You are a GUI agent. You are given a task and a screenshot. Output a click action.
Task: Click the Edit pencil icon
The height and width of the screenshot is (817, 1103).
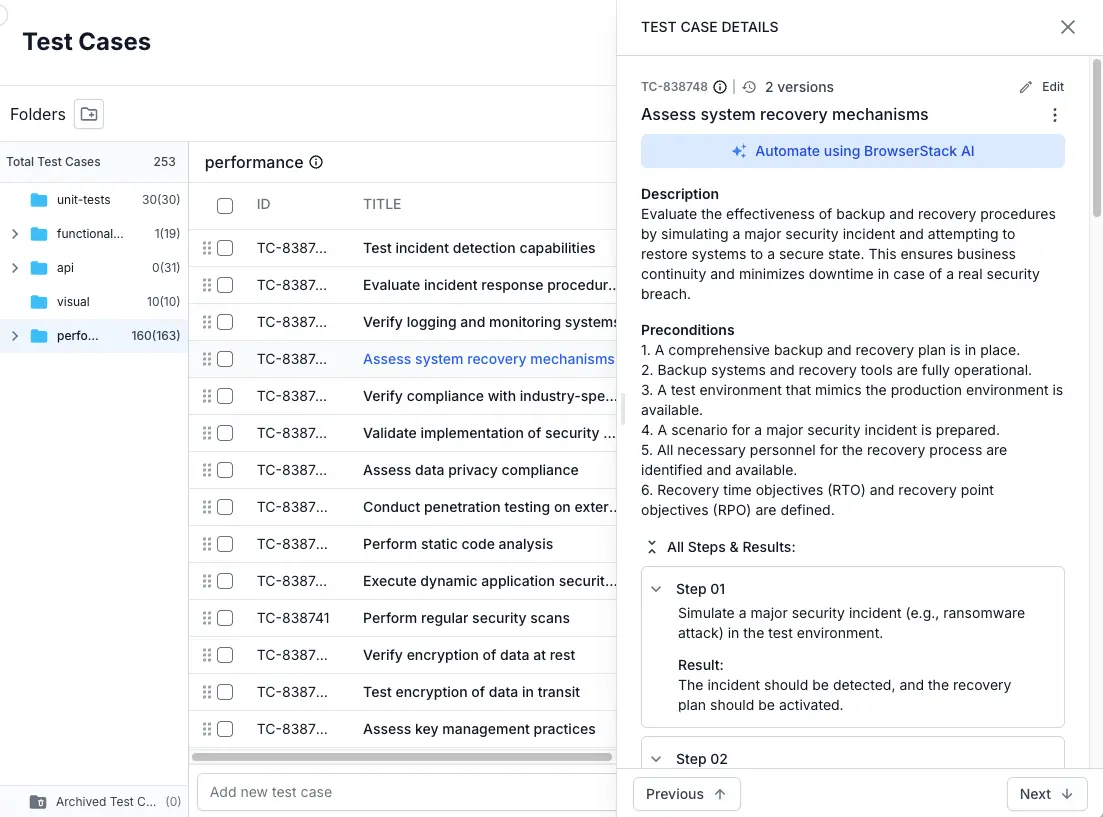tap(1025, 87)
